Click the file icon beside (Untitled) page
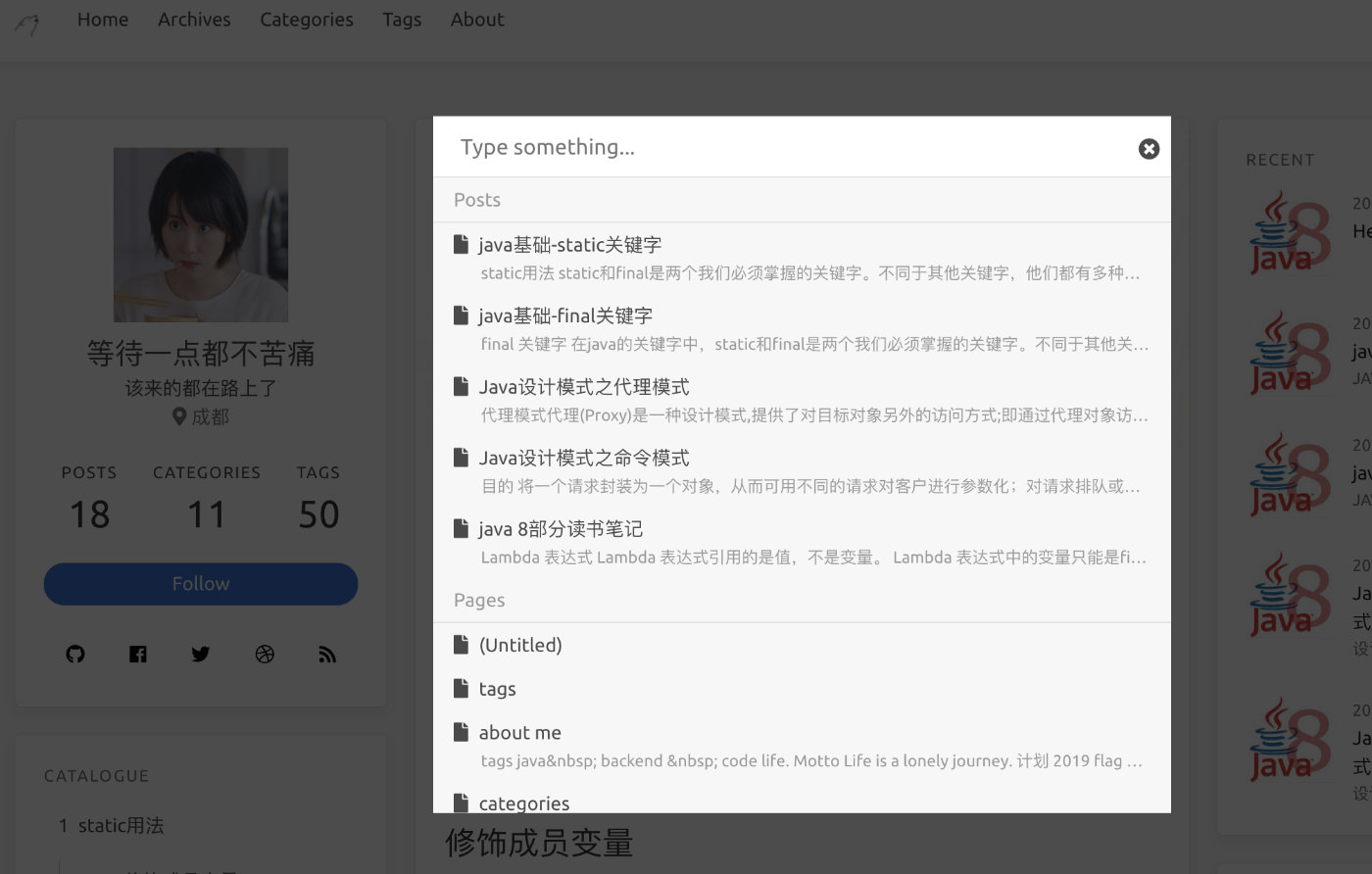Screen dimensions: 1372x874 pyautogui.click(x=461, y=645)
